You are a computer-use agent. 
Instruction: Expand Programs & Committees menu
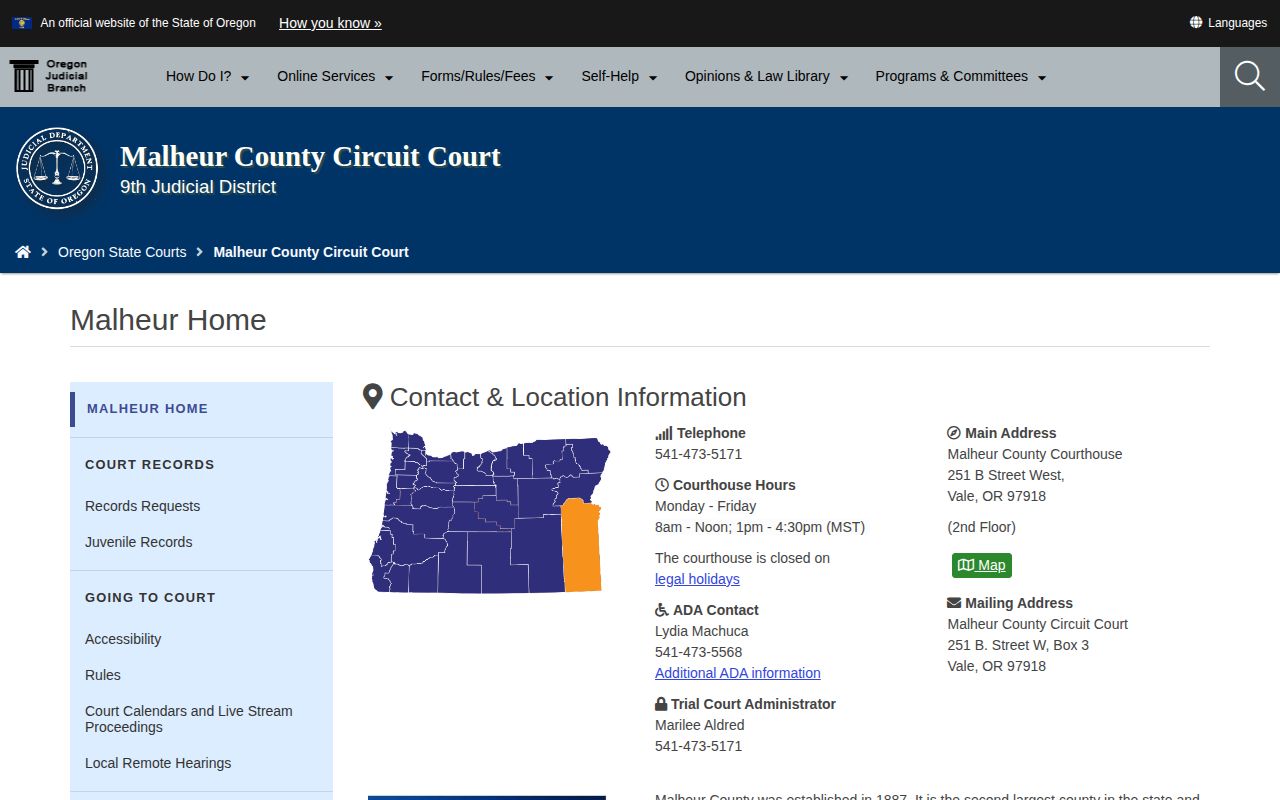tap(961, 76)
